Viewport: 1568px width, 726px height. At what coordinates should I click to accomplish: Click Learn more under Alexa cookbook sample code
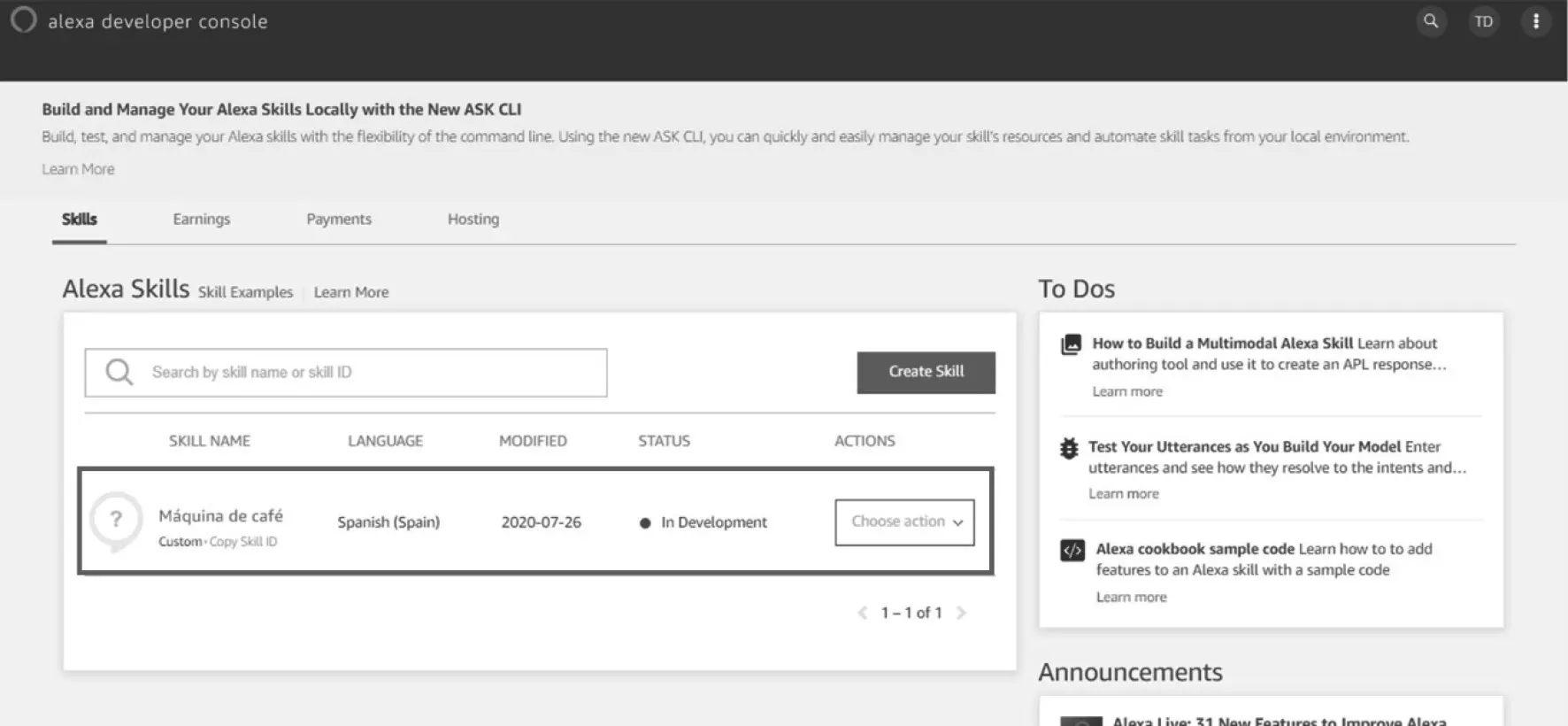(x=1132, y=598)
